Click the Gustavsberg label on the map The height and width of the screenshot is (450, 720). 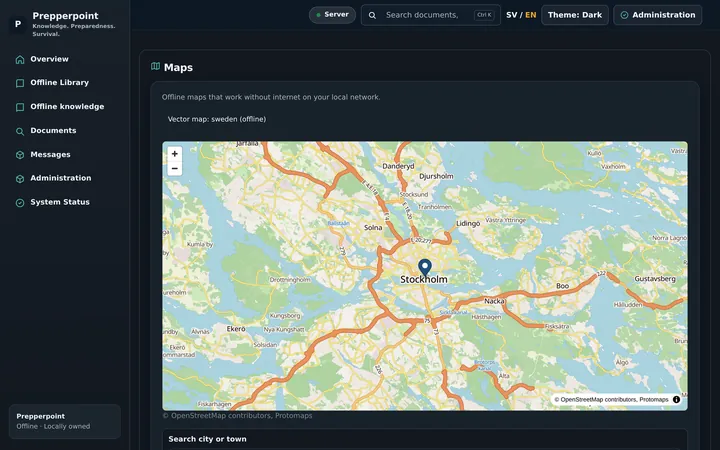(655, 278)
